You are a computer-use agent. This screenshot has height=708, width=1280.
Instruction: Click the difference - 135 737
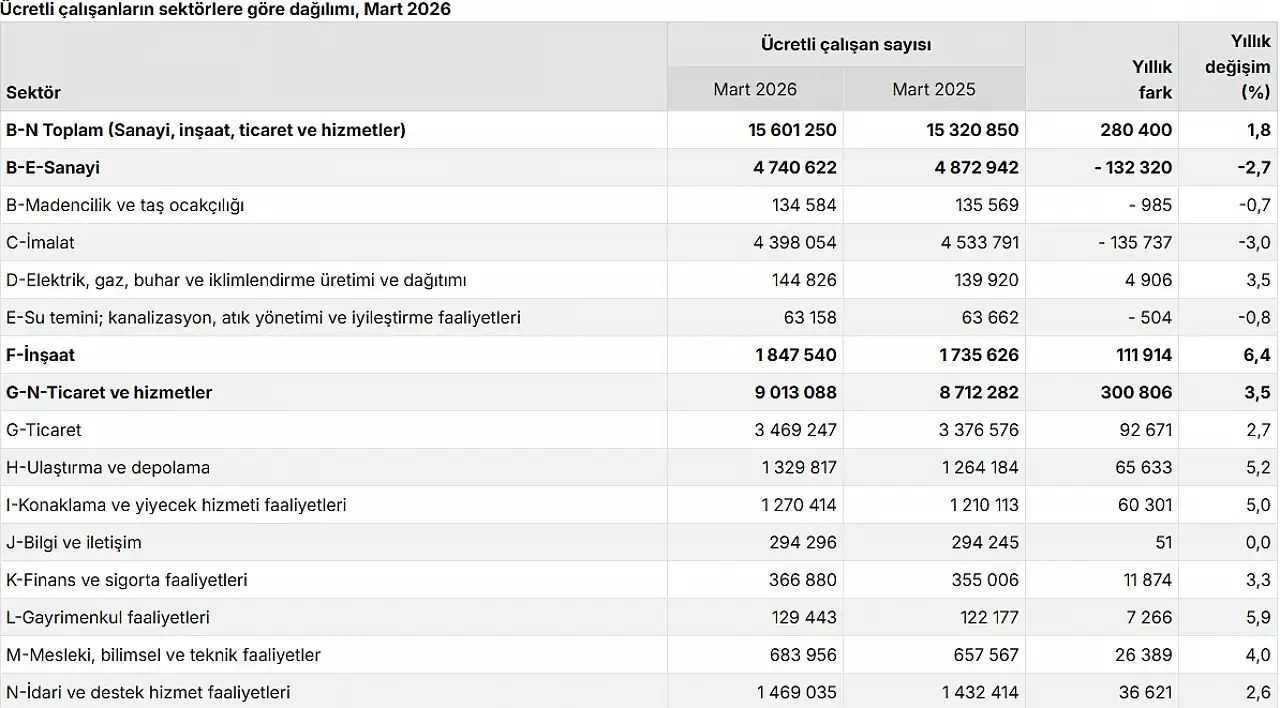1135,243
